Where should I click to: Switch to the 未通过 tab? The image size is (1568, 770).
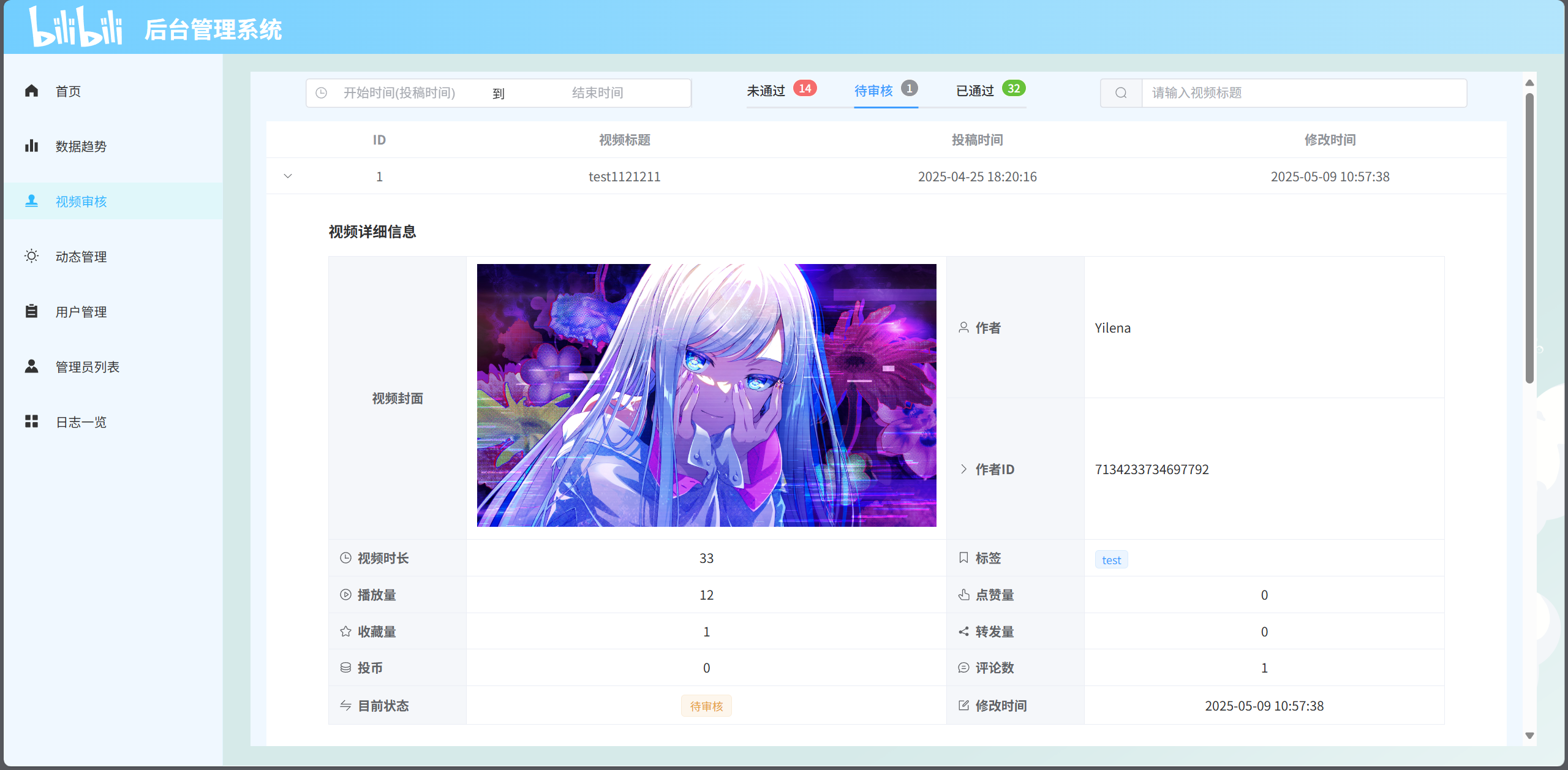point(766,91)
